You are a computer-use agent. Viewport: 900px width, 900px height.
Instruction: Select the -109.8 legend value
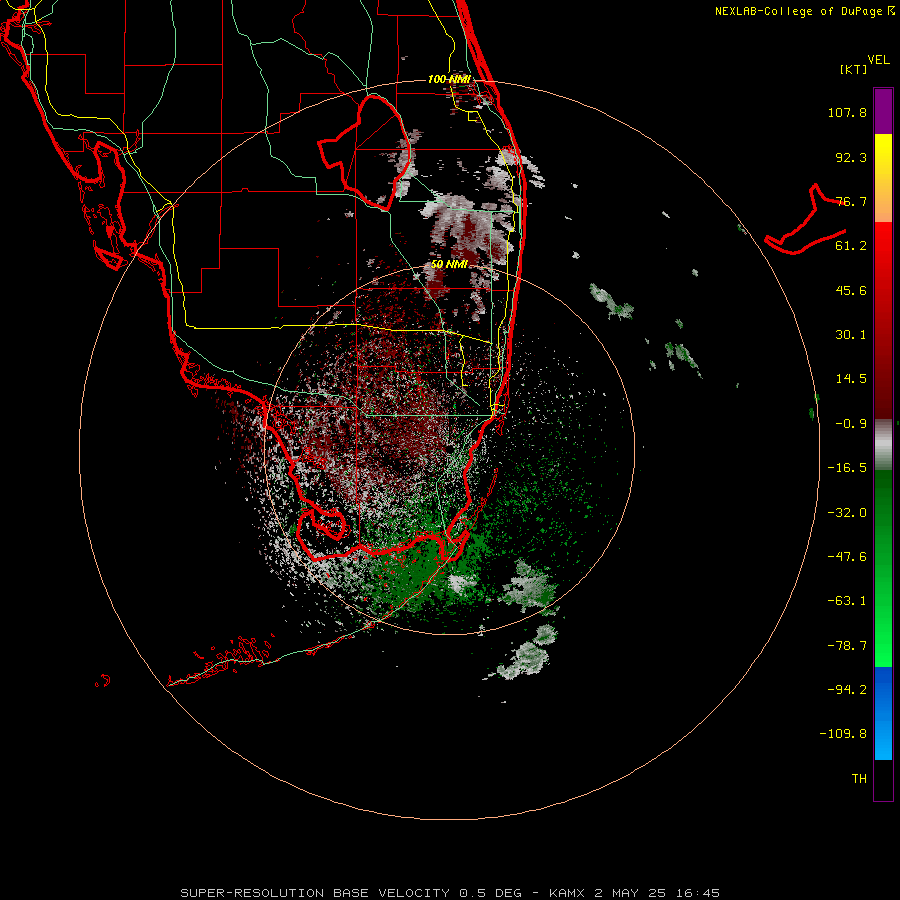(x=843, y=734)
